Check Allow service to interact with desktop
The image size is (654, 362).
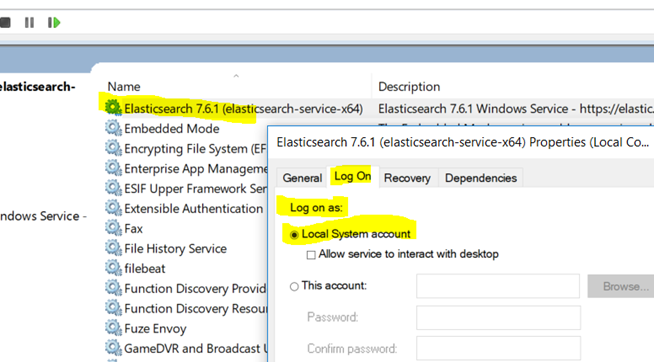pyautogui.click(x=311, y=255)
